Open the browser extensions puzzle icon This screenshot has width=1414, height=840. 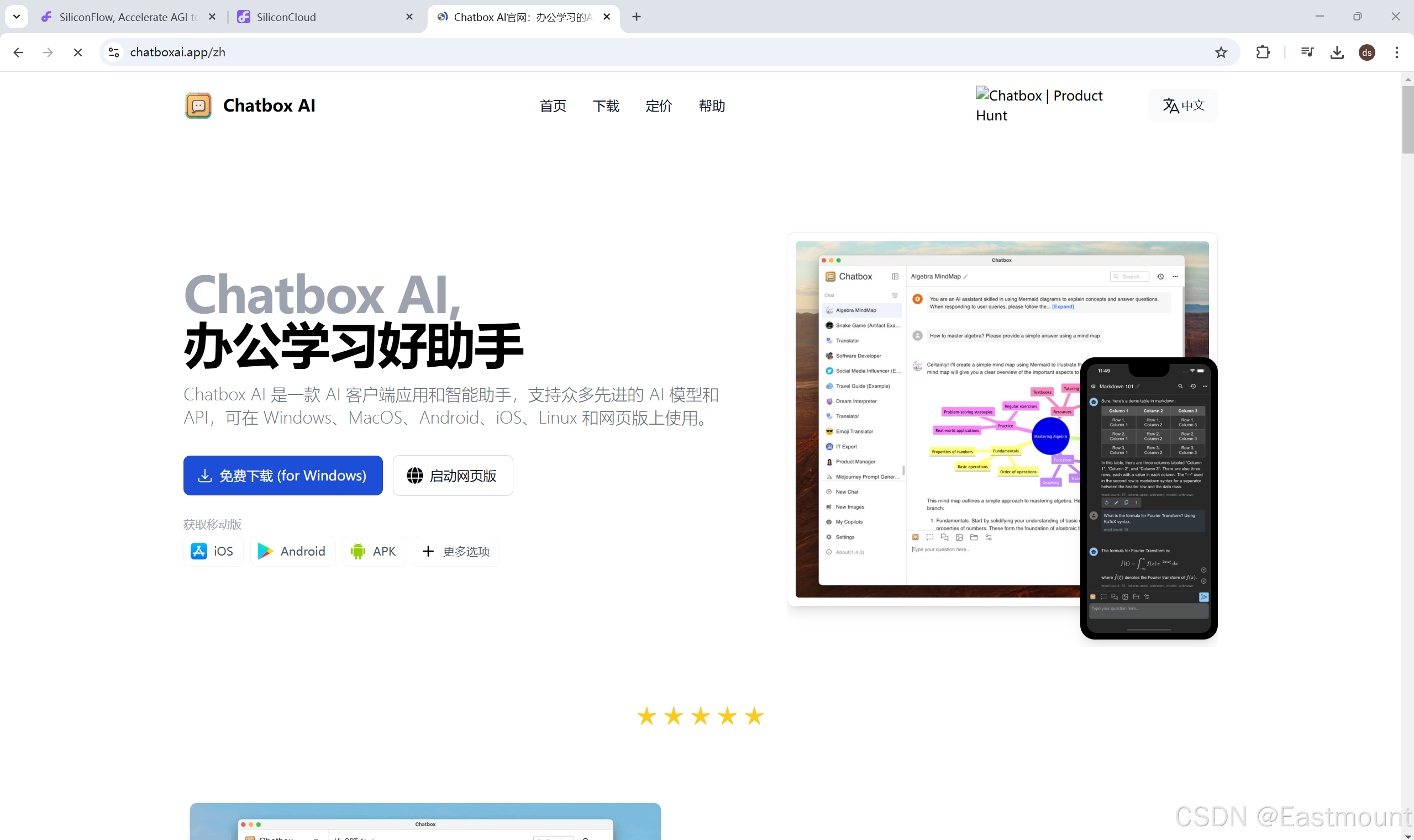(x=1262, y=52)
